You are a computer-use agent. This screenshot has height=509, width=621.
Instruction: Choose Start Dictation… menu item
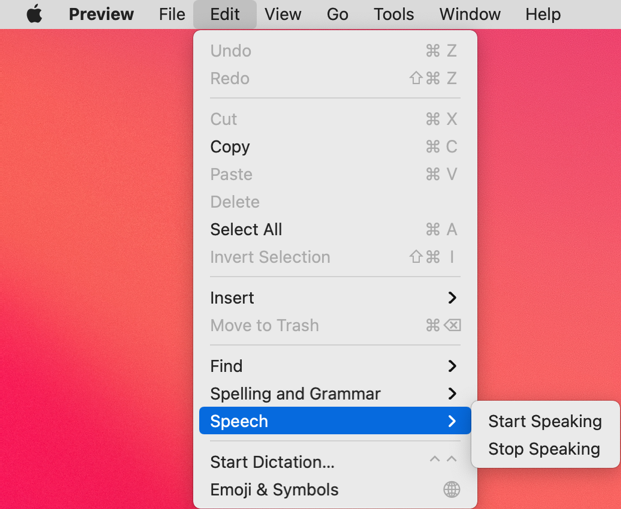coord(335,462)
